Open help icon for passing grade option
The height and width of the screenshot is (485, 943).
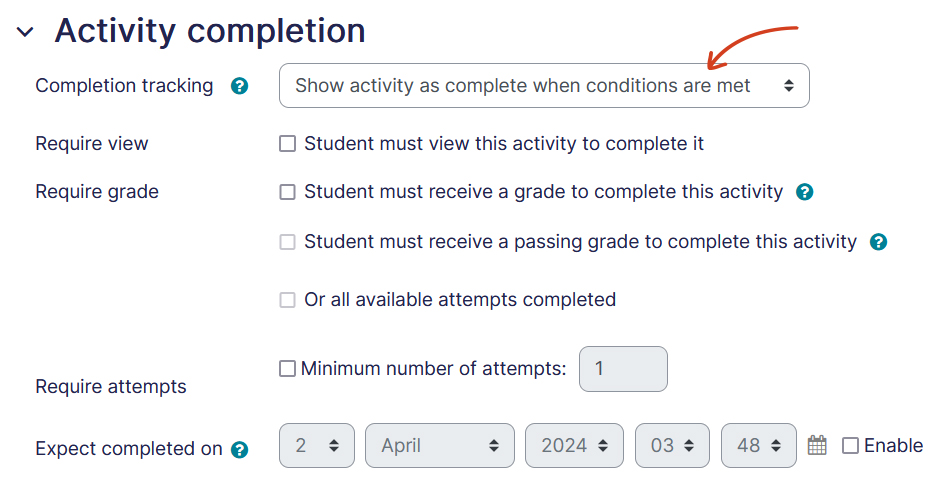(879, 242)
